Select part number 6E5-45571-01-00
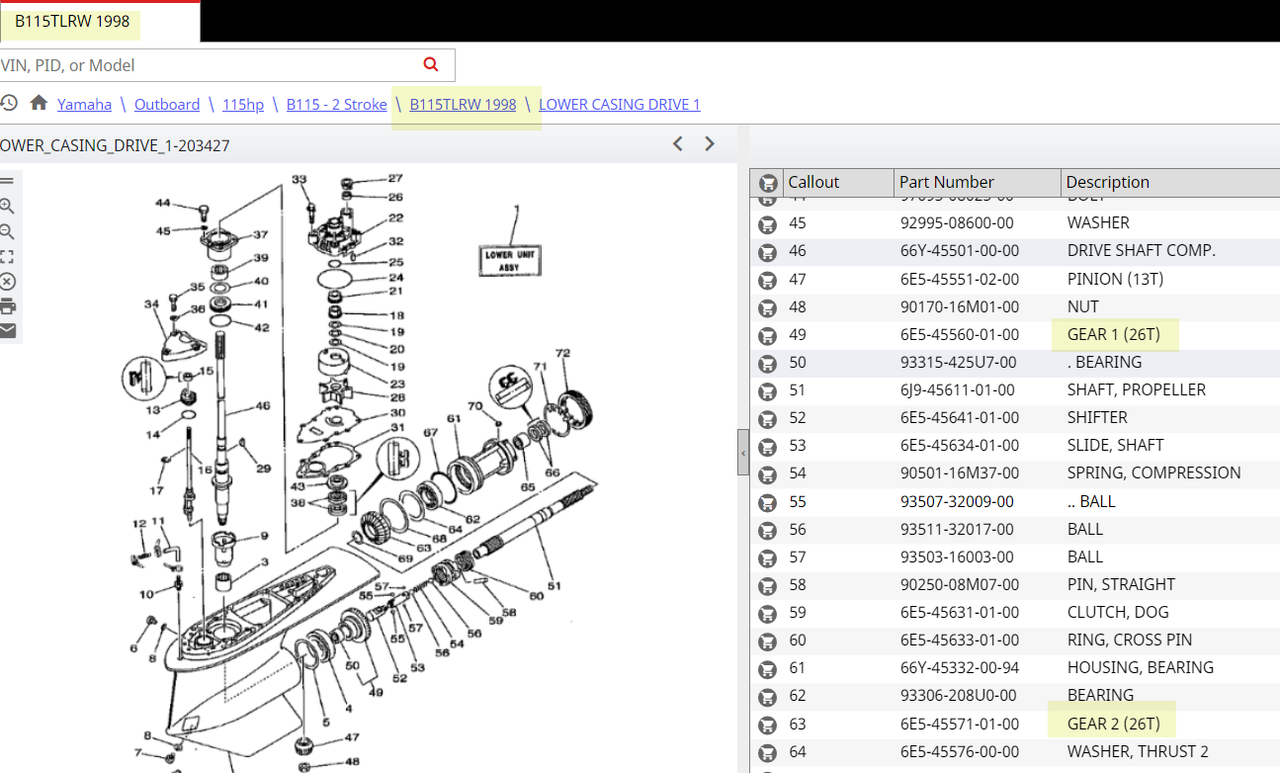 click(960, 724)
